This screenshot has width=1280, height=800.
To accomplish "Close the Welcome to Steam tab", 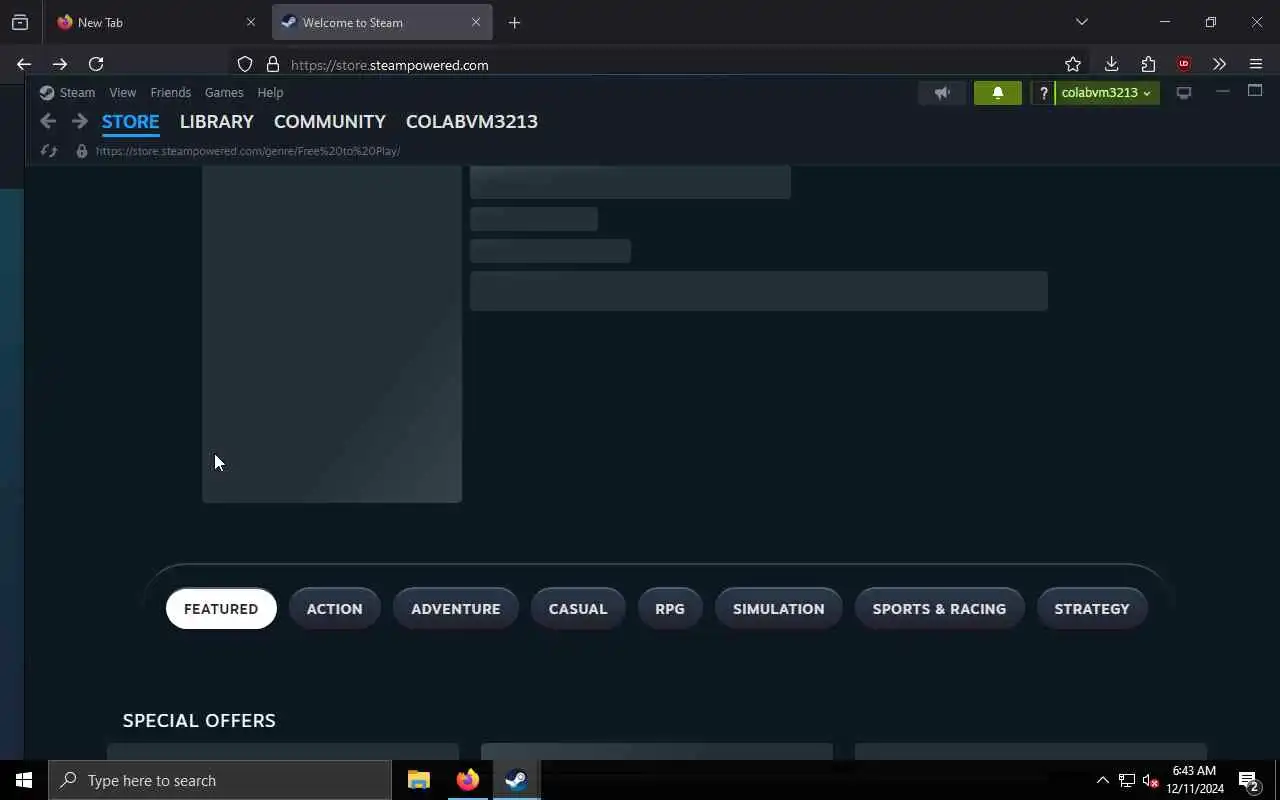I will (x=475, y=22).
